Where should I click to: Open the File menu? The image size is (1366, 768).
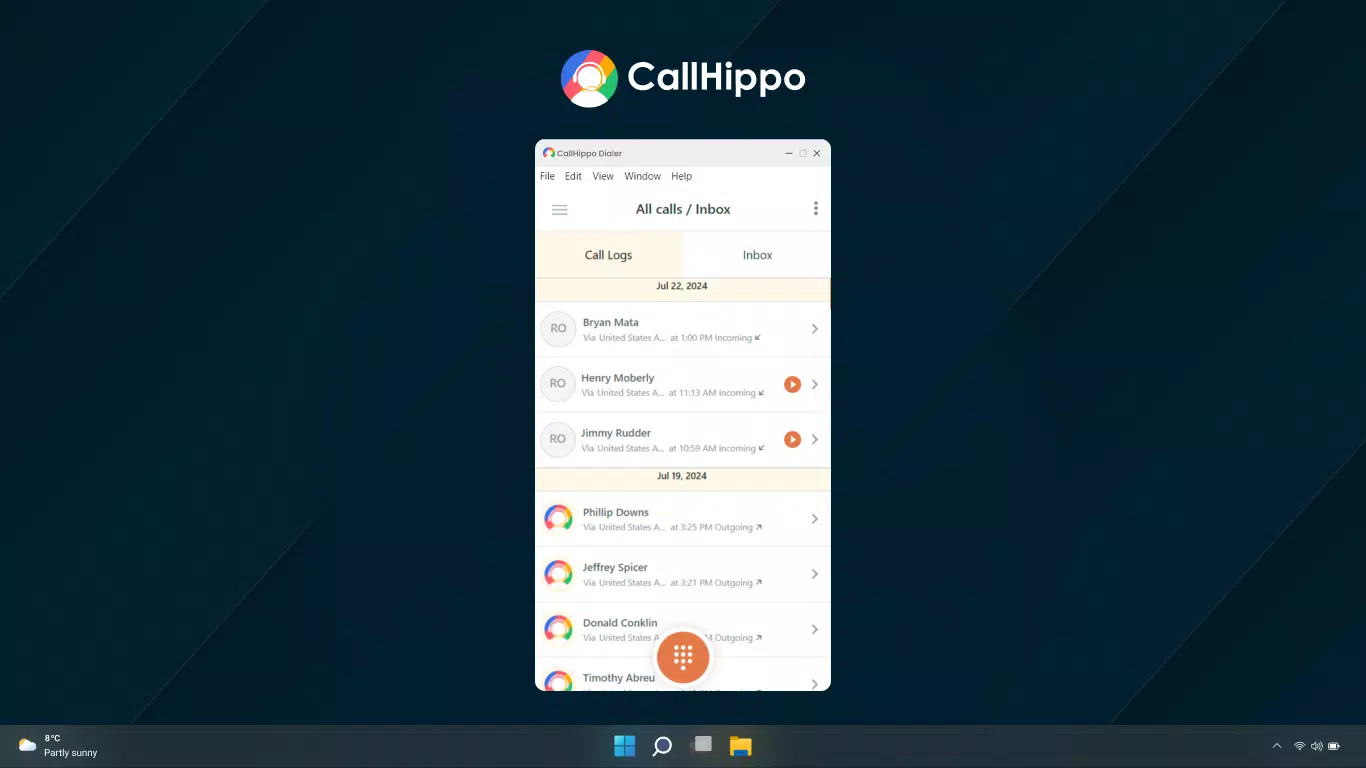(x=547, y=176)
